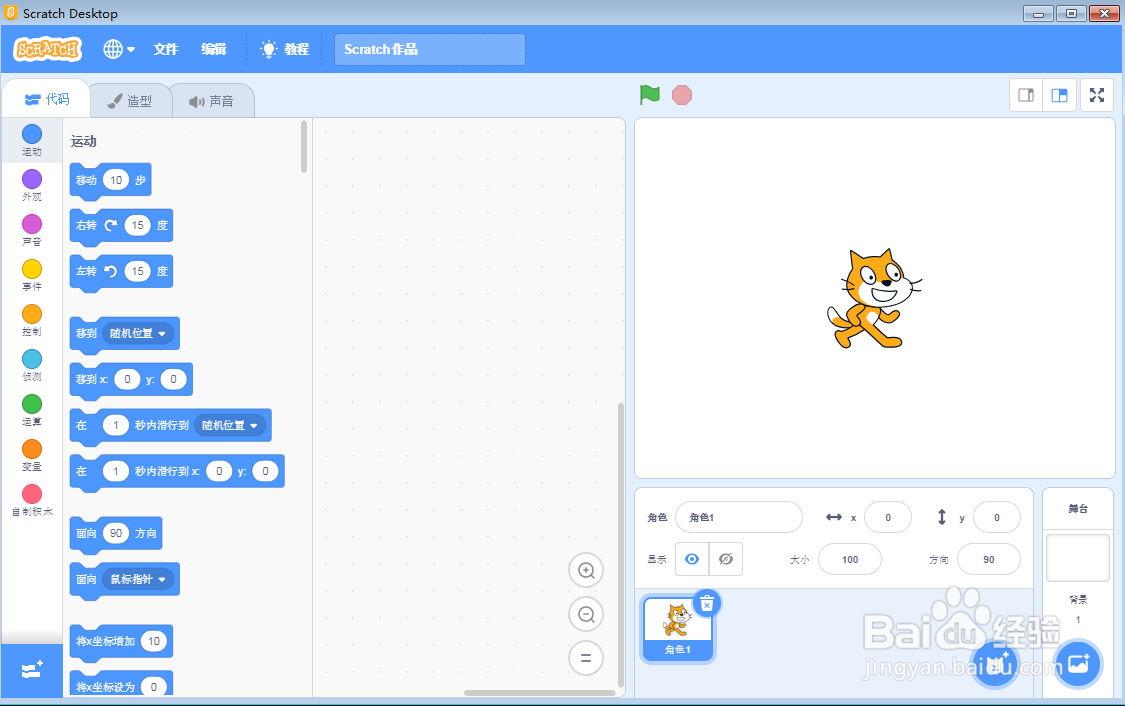Switch to the 造型 tab
Screen dimensions: 1125x706
tap(130, 101)
